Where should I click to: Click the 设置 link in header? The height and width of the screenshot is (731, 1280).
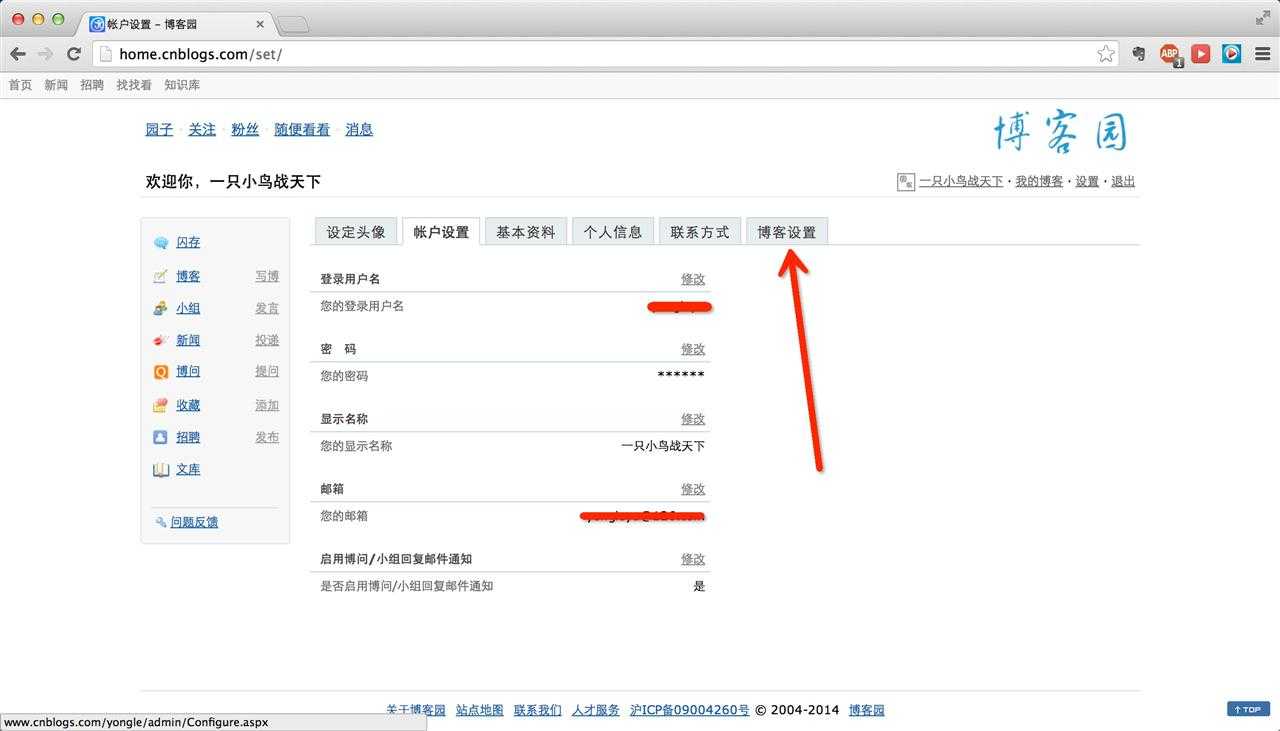click(1087, 182)
